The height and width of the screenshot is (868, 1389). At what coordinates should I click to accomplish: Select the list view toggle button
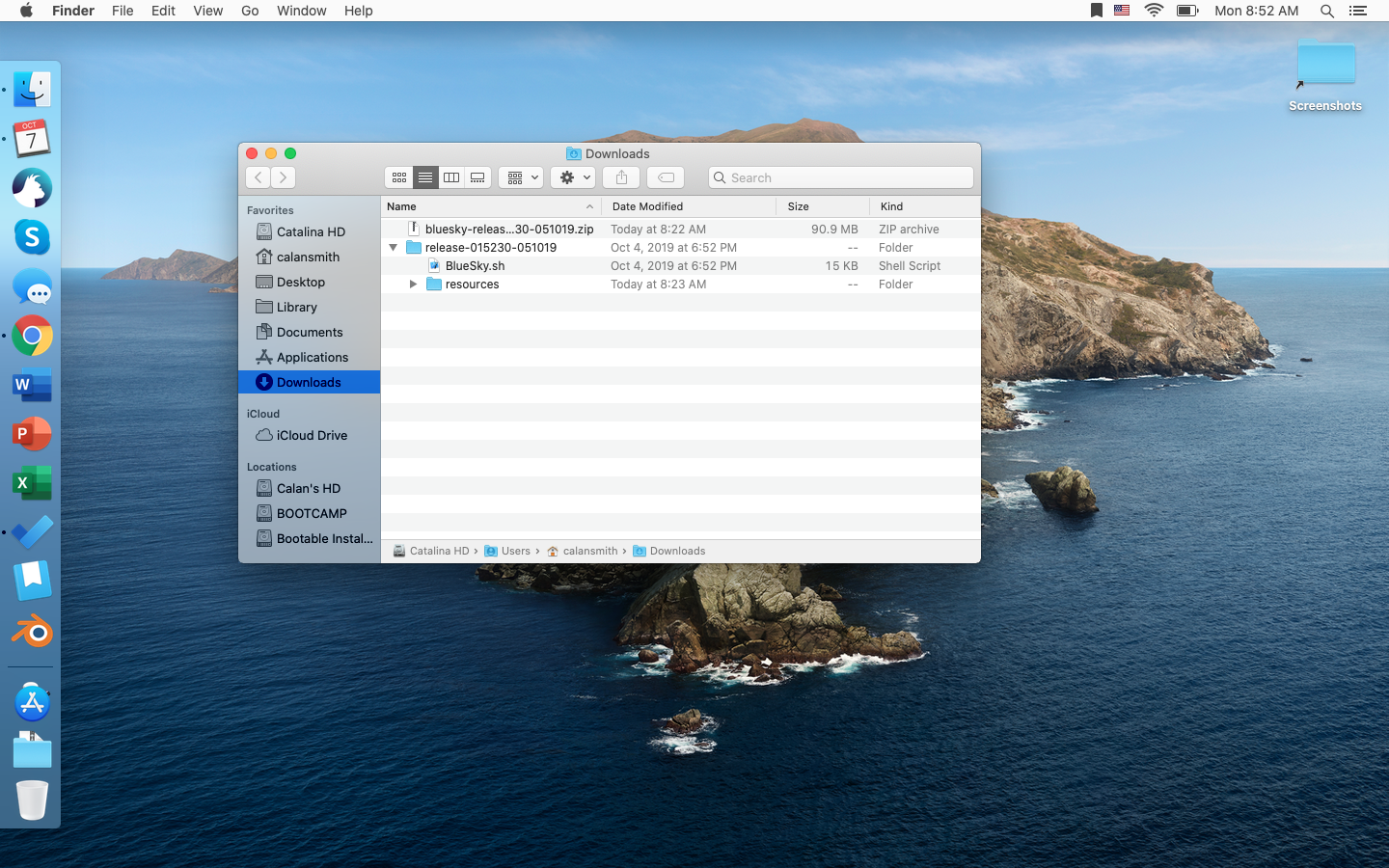(x=425, y=177)
